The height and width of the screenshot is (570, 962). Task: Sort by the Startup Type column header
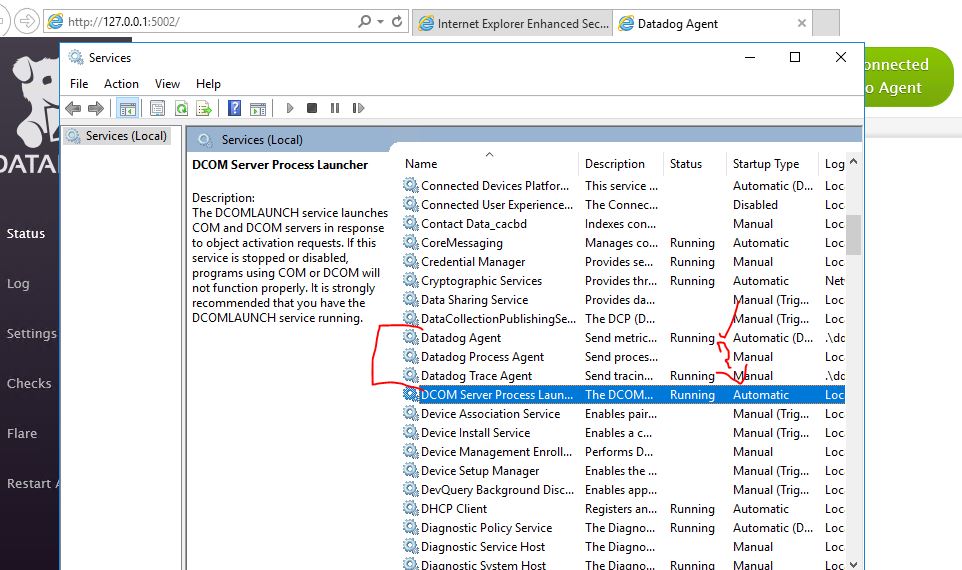click(x=766, y=164)
